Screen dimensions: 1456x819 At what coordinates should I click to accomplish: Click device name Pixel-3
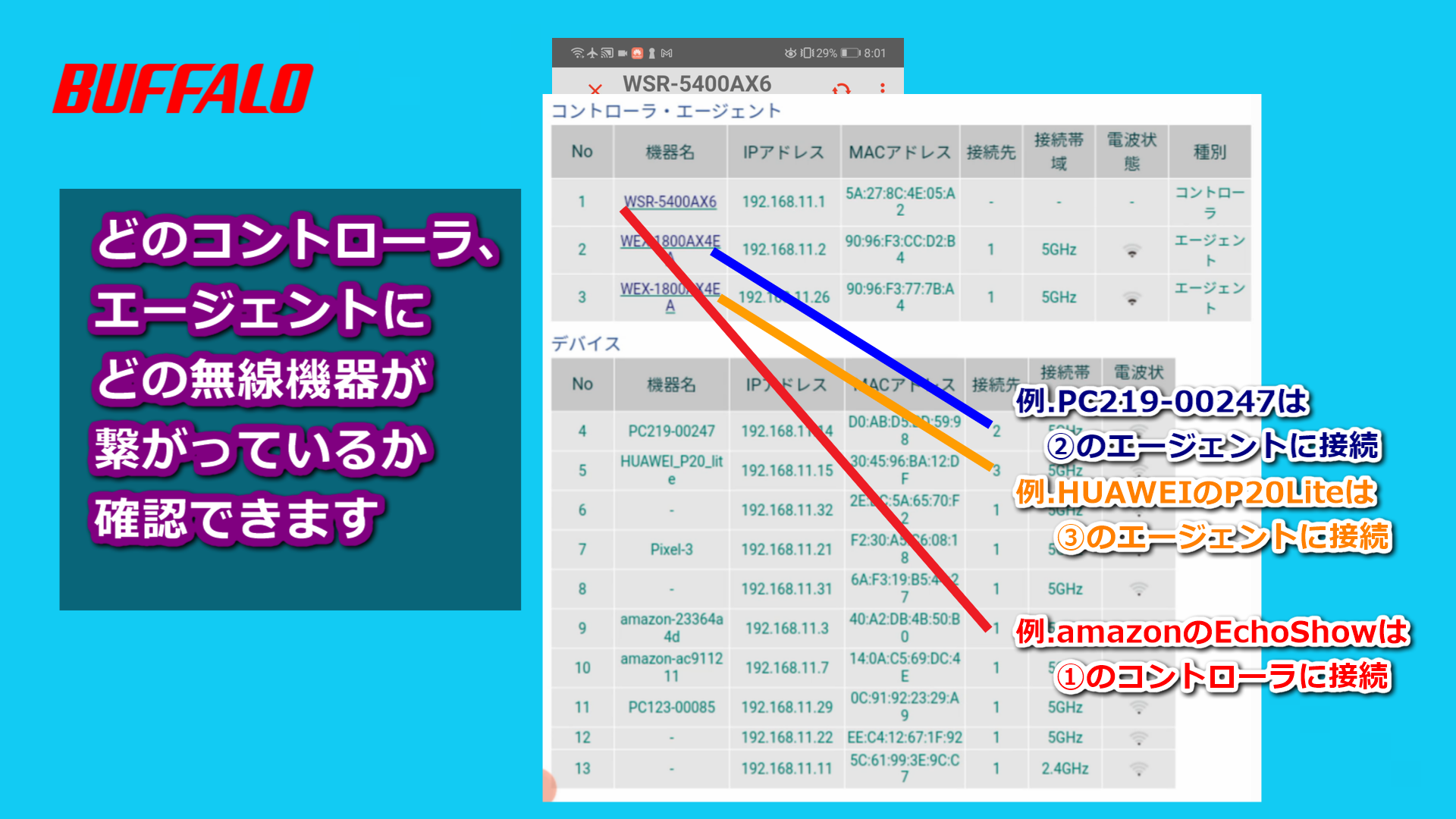pos(671,550)
